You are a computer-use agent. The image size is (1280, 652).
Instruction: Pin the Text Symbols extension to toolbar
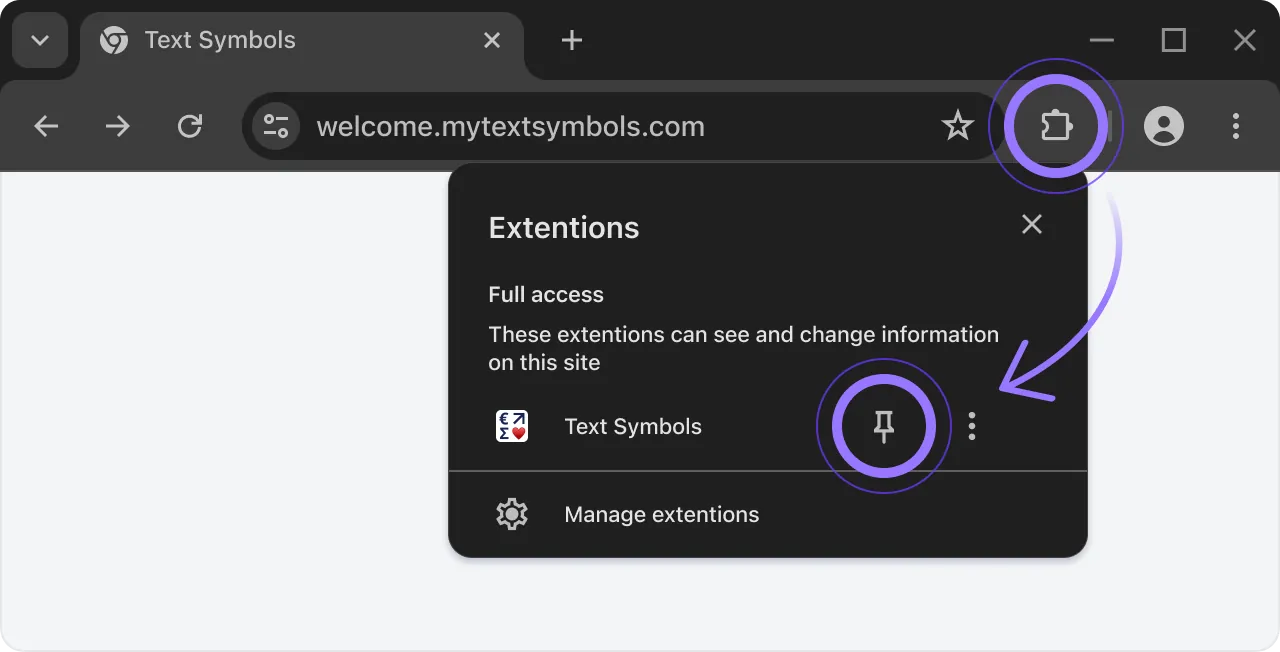tap(883, 426)
